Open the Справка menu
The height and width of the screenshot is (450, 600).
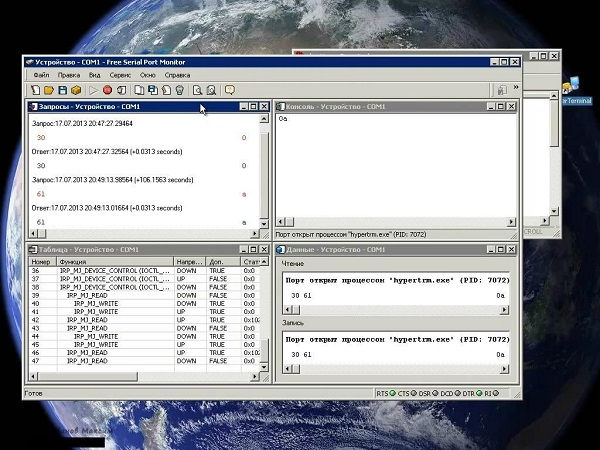tap(177, 75)
